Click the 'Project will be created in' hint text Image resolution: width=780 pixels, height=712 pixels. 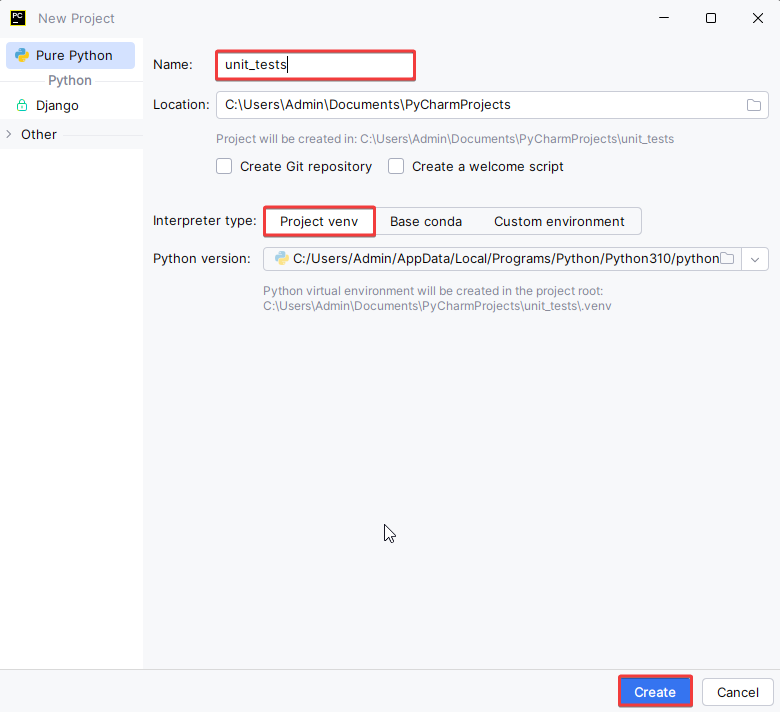pyautogui.click(x=445, y=139)
